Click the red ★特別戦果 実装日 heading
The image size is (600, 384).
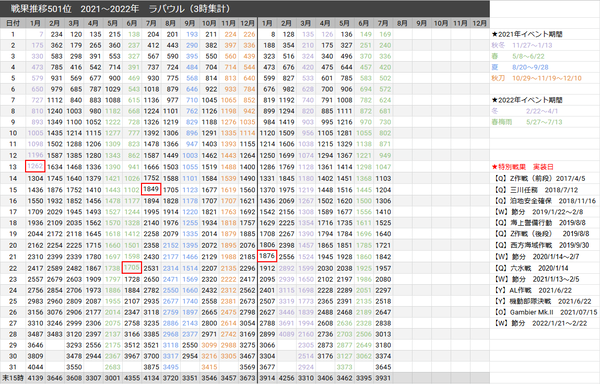point(523,167)
